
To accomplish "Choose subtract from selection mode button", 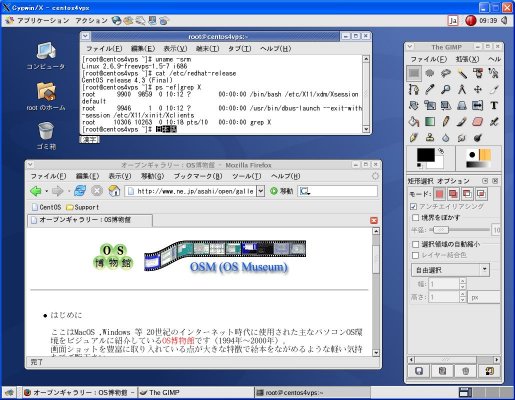I will [x=467, y=194].
